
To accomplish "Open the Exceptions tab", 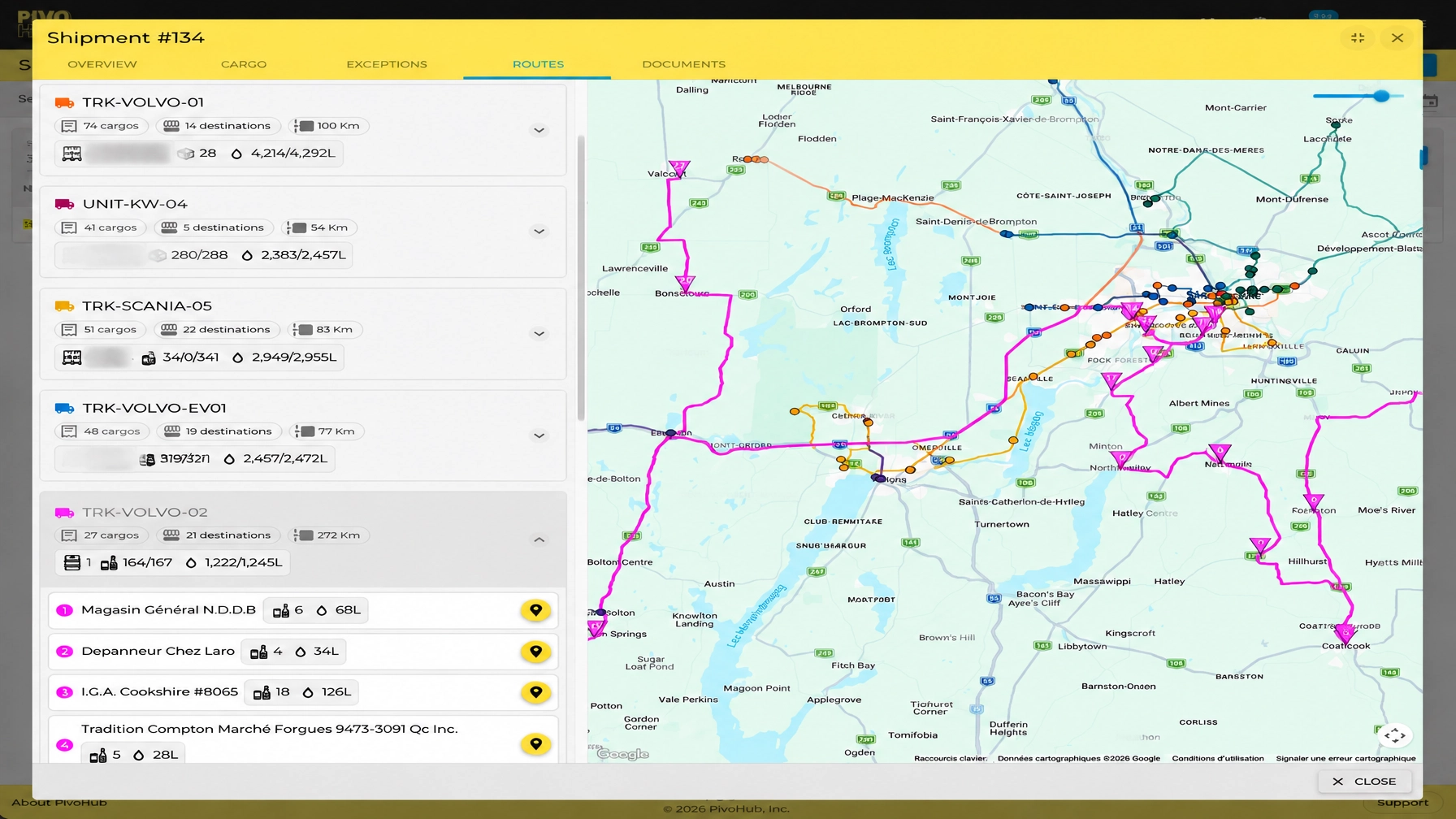I will tap(387, 64).
